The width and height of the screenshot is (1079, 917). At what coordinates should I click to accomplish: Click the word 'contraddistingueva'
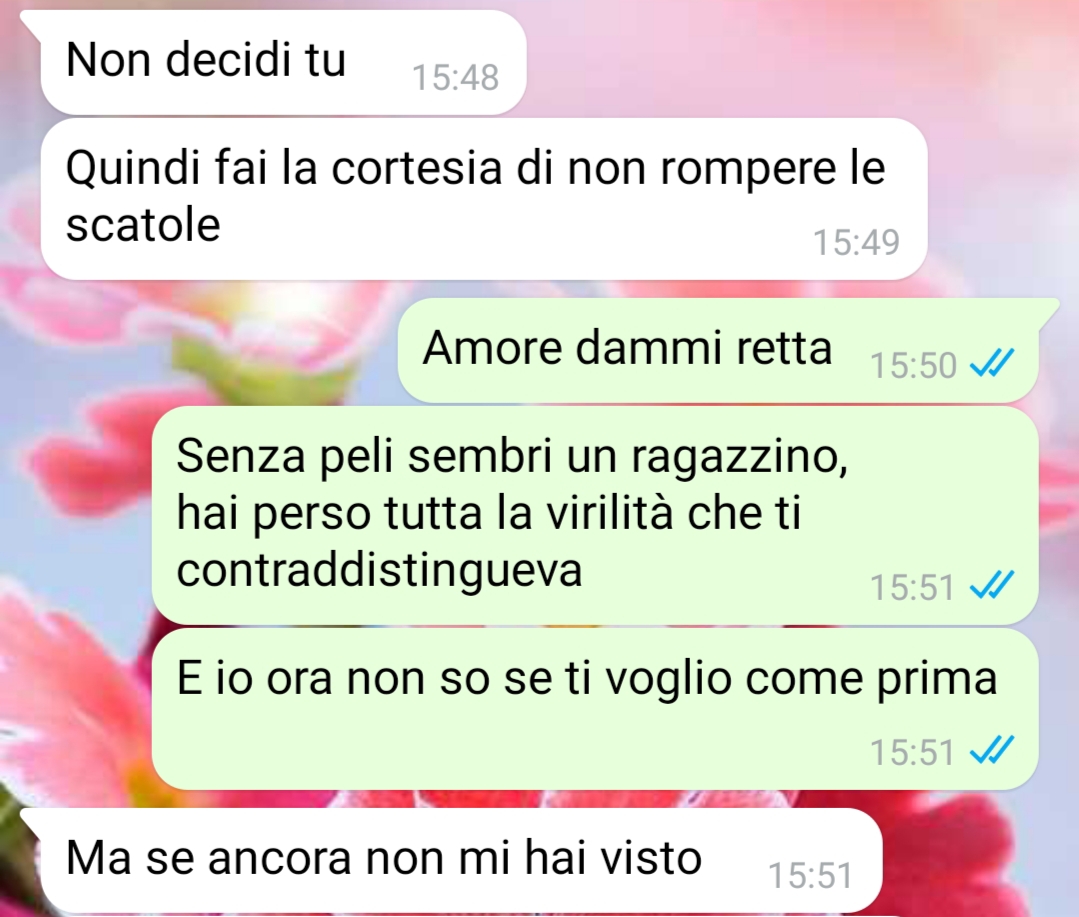(x=379, y=570)
